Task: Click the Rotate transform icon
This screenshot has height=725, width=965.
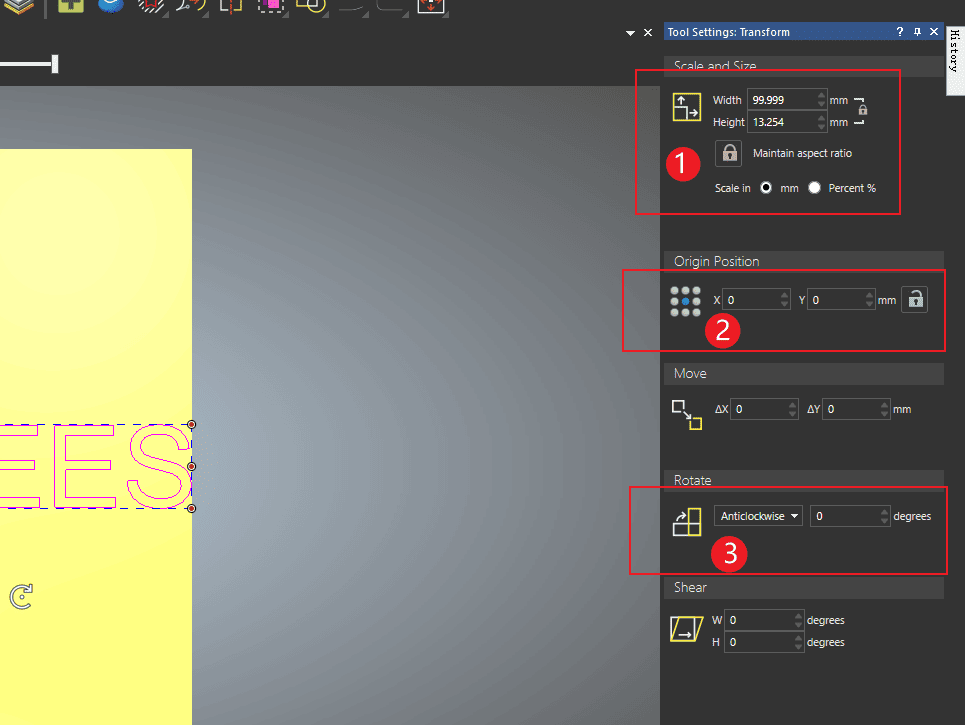Action: 686,521
